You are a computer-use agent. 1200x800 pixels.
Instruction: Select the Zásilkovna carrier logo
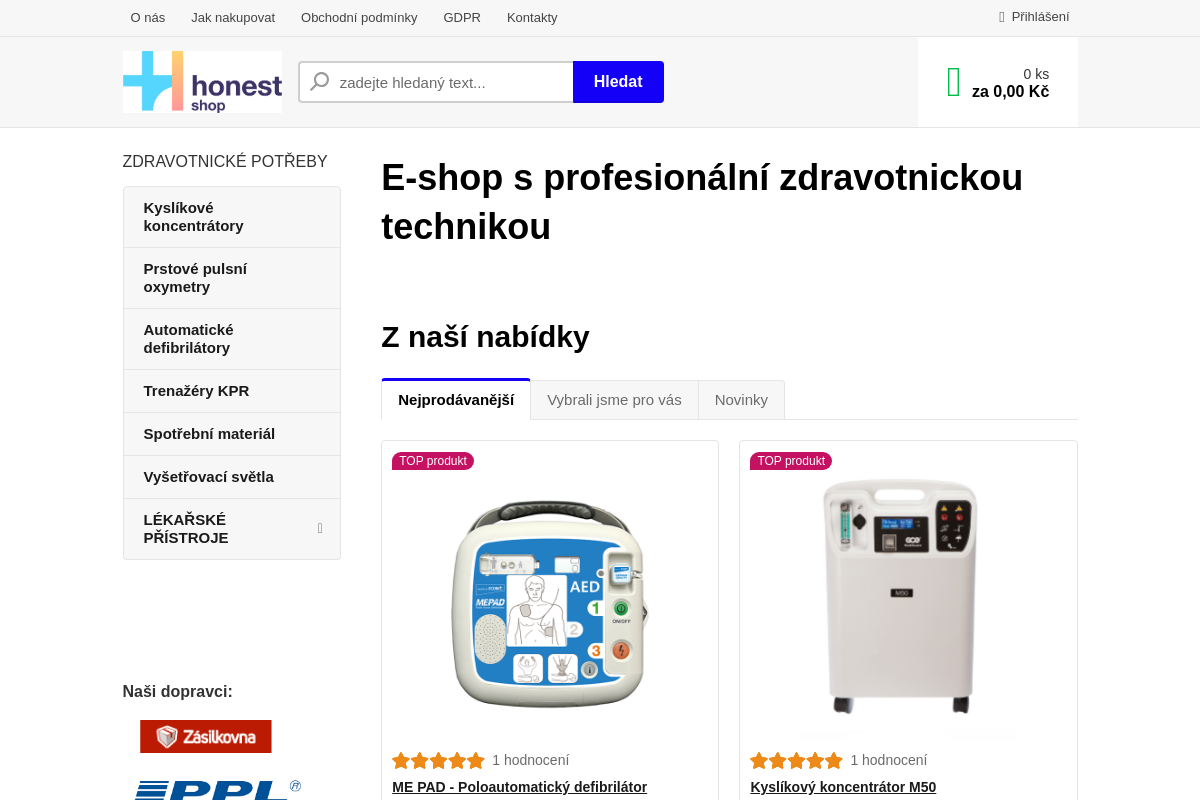tap(205, 736)
